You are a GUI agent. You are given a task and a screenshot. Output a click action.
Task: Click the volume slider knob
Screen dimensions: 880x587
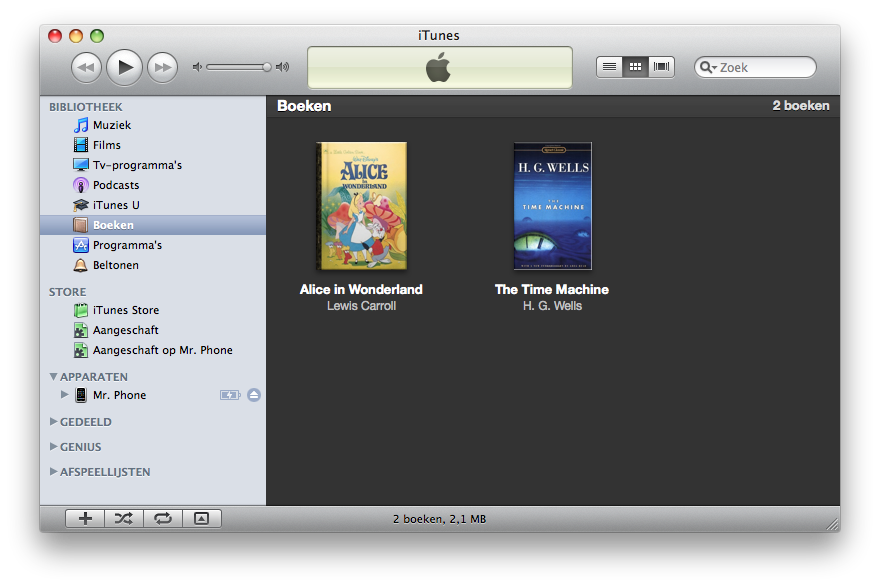[267, 67]
